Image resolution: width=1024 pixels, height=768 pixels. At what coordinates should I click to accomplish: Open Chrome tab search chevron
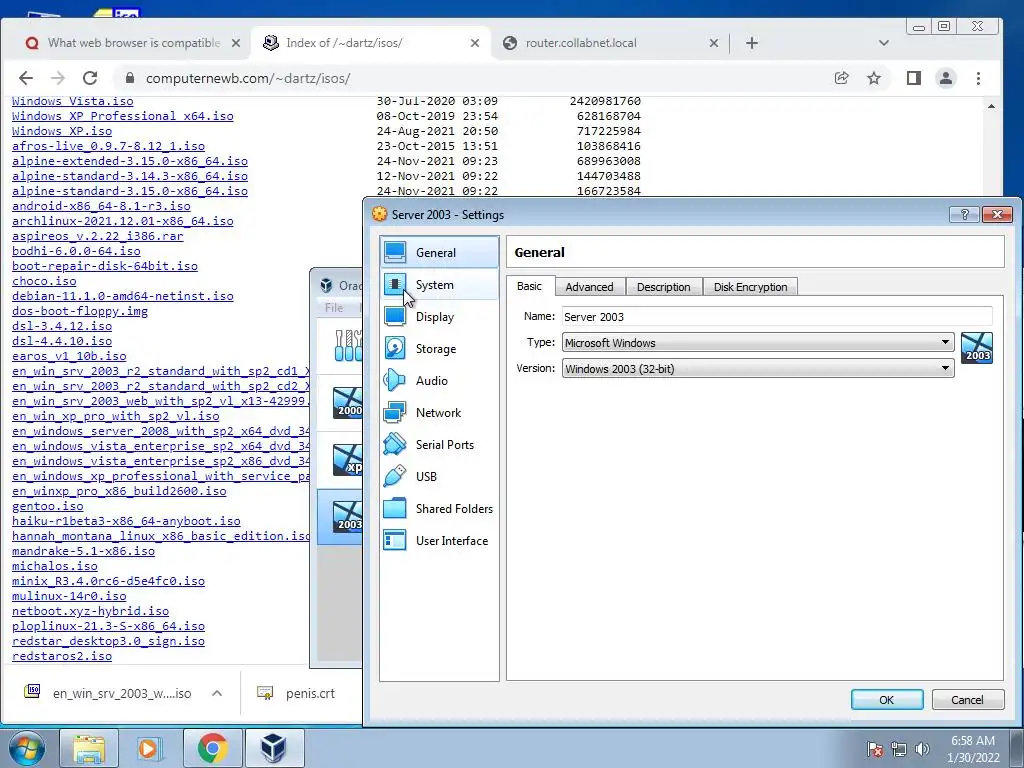(884, 43)
